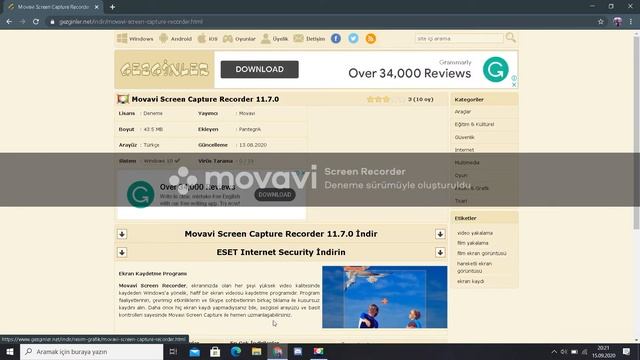Open the Windows category in site navigation
The width and height of the screenshot is (640, 360).
point(135,39)
